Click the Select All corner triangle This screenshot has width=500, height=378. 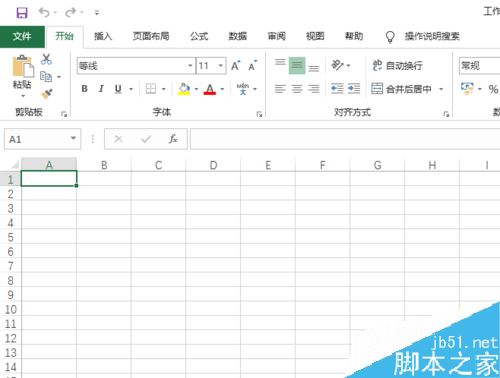pos(15,165)
